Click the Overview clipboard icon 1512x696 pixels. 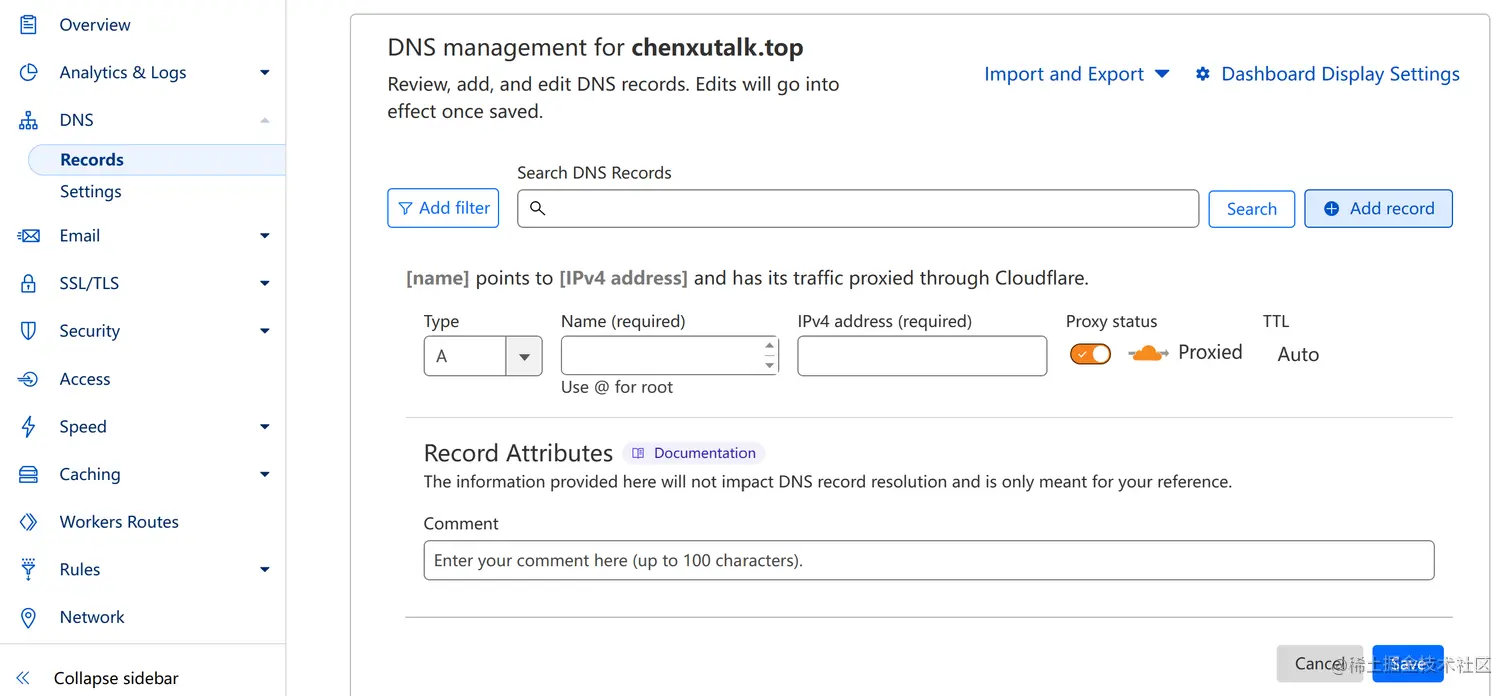(29, 24)
